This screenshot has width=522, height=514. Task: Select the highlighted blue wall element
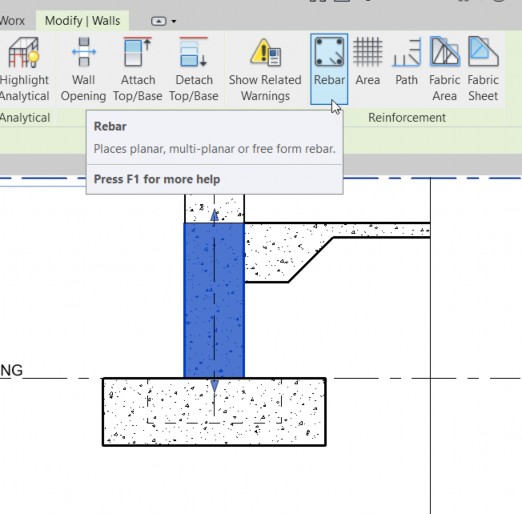coord(214,300)
